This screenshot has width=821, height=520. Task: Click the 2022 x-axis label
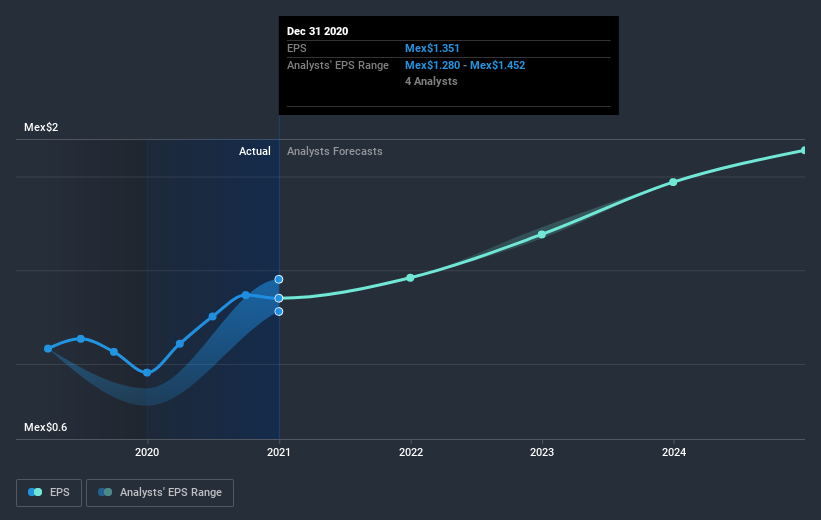point(411,452)
